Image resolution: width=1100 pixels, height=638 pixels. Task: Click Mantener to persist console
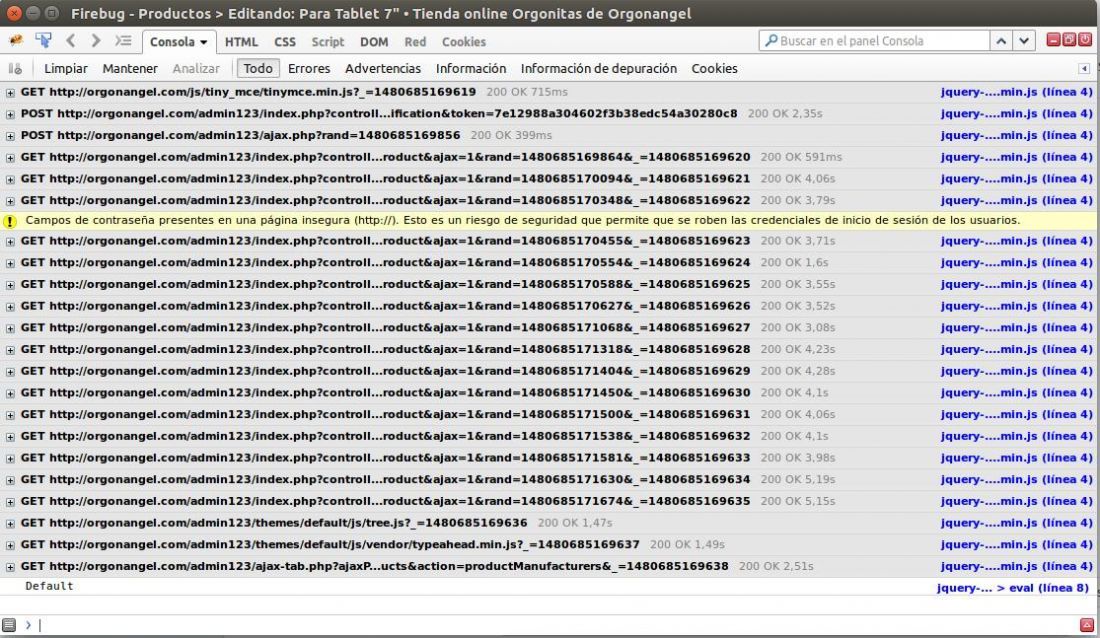click(x=130, y=68)
